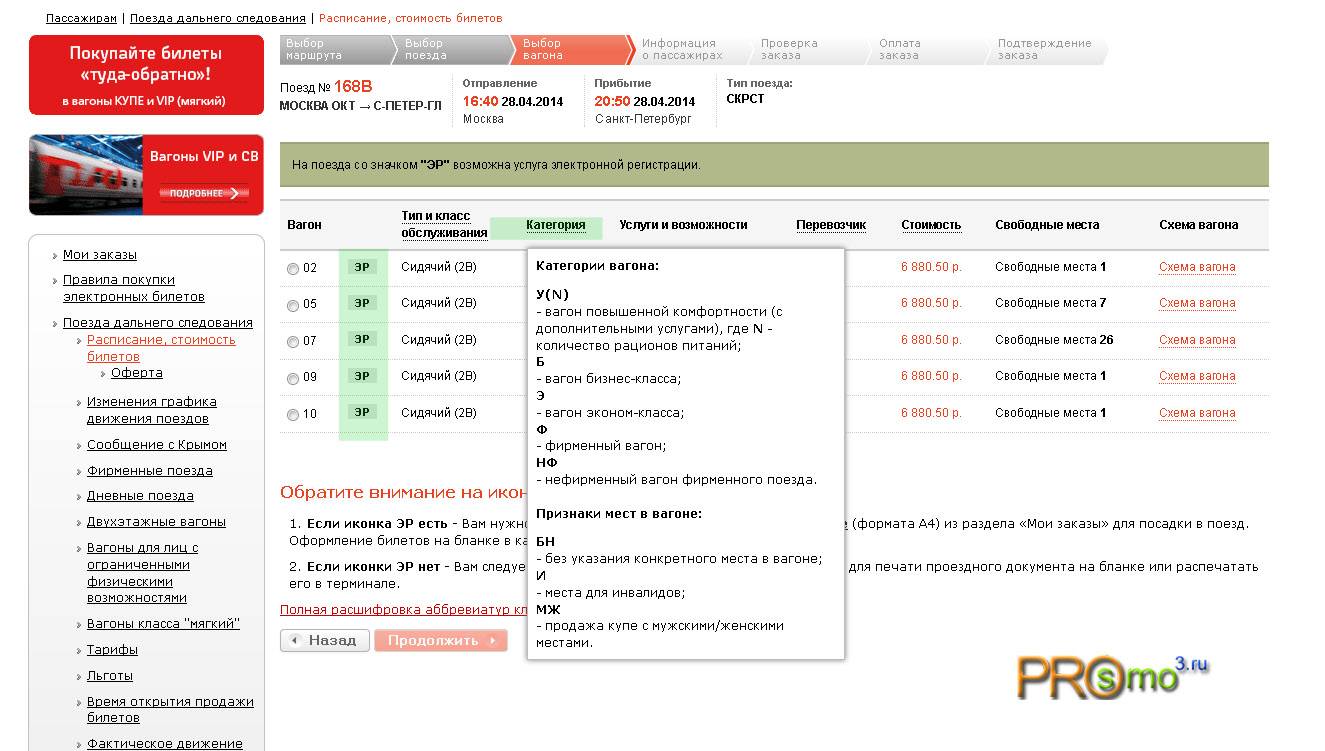Open Правила покупки электронных билетов
Viewport: 1325px width, 751px height.
coord(134,288)
